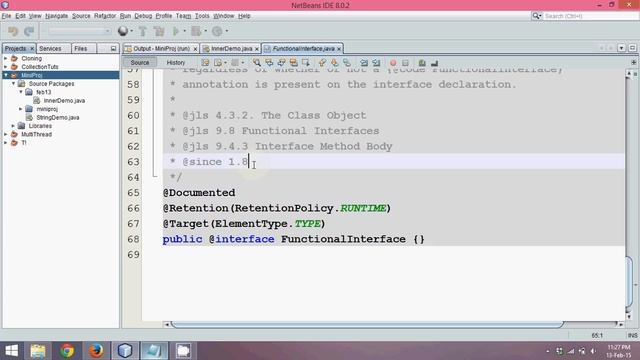Toggle the Rectangular Selection icon
Screen dimensions: 640x360
point(306,63)
